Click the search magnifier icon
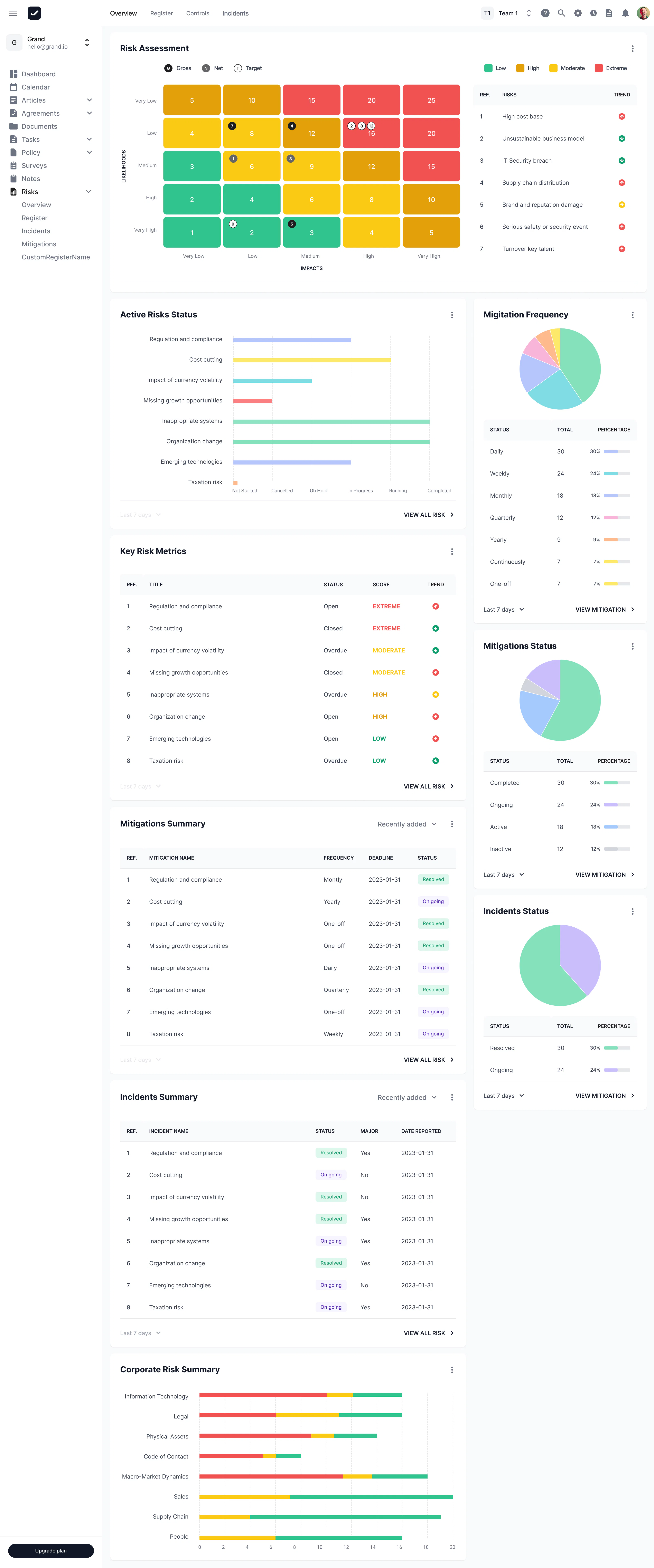The width and height of the screenshot is (654, 1568). coord(561,13)
